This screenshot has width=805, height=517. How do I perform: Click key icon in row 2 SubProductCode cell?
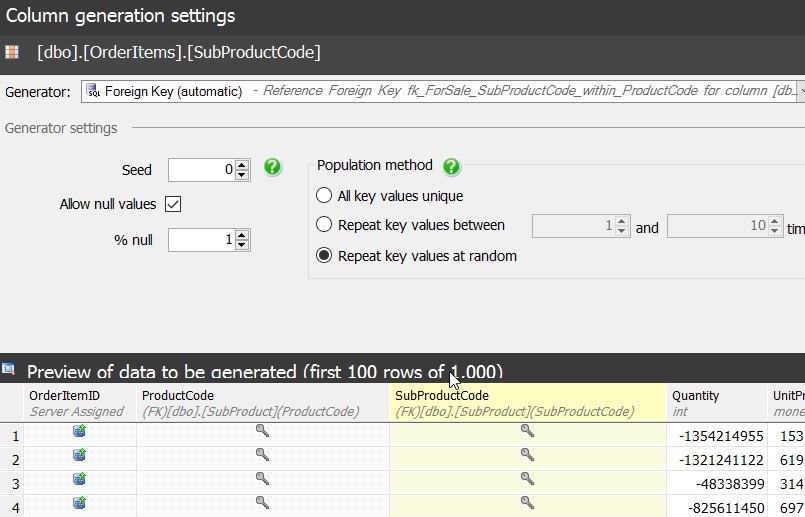point(527,454)
